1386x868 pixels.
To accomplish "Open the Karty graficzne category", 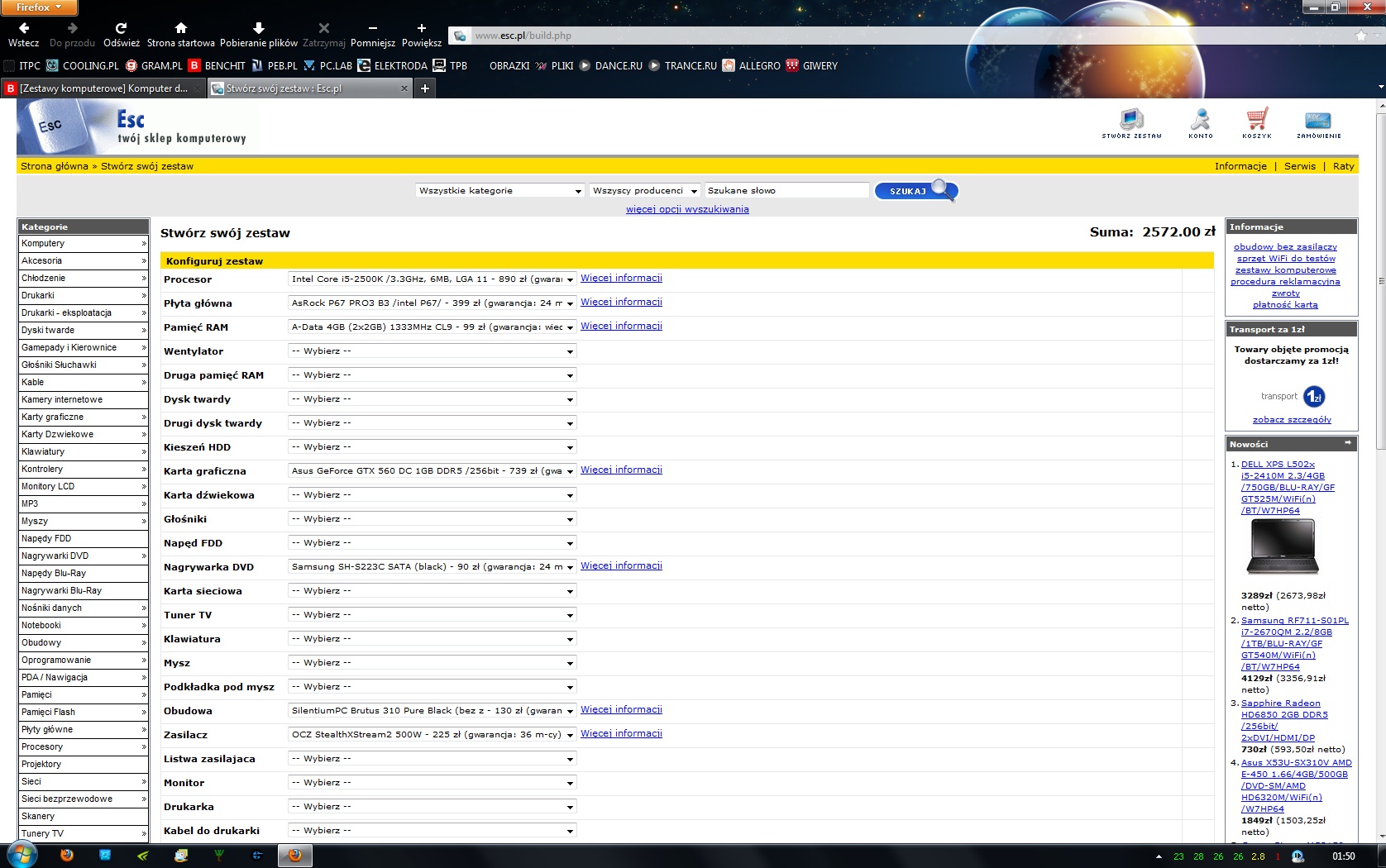I will [84, 417].
